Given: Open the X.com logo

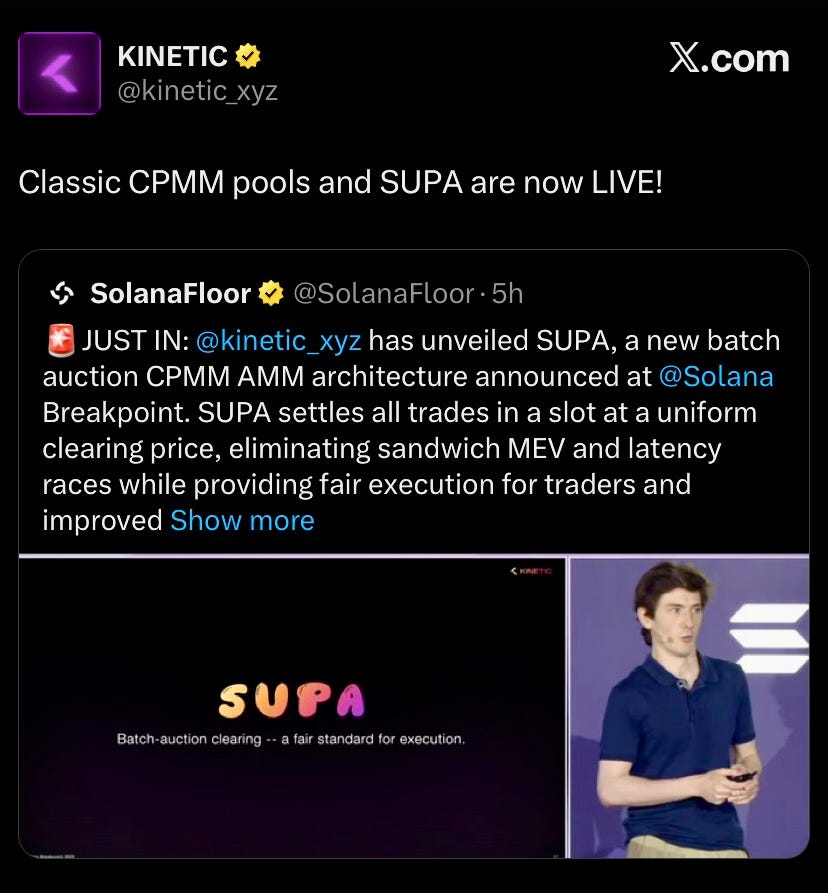Looking at the screenshot, I should [x=729, y=58].
